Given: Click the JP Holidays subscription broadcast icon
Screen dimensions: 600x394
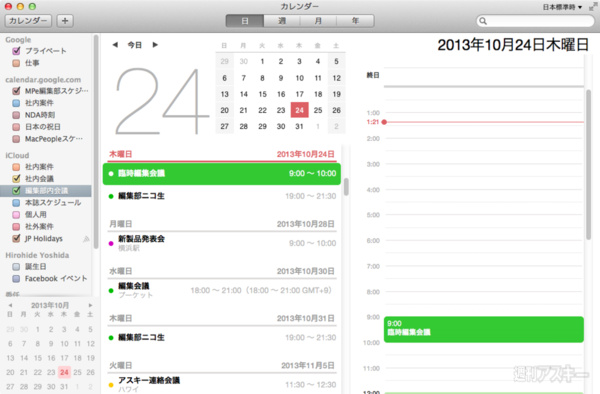Looking at the screenshot, I should [86, 239].
